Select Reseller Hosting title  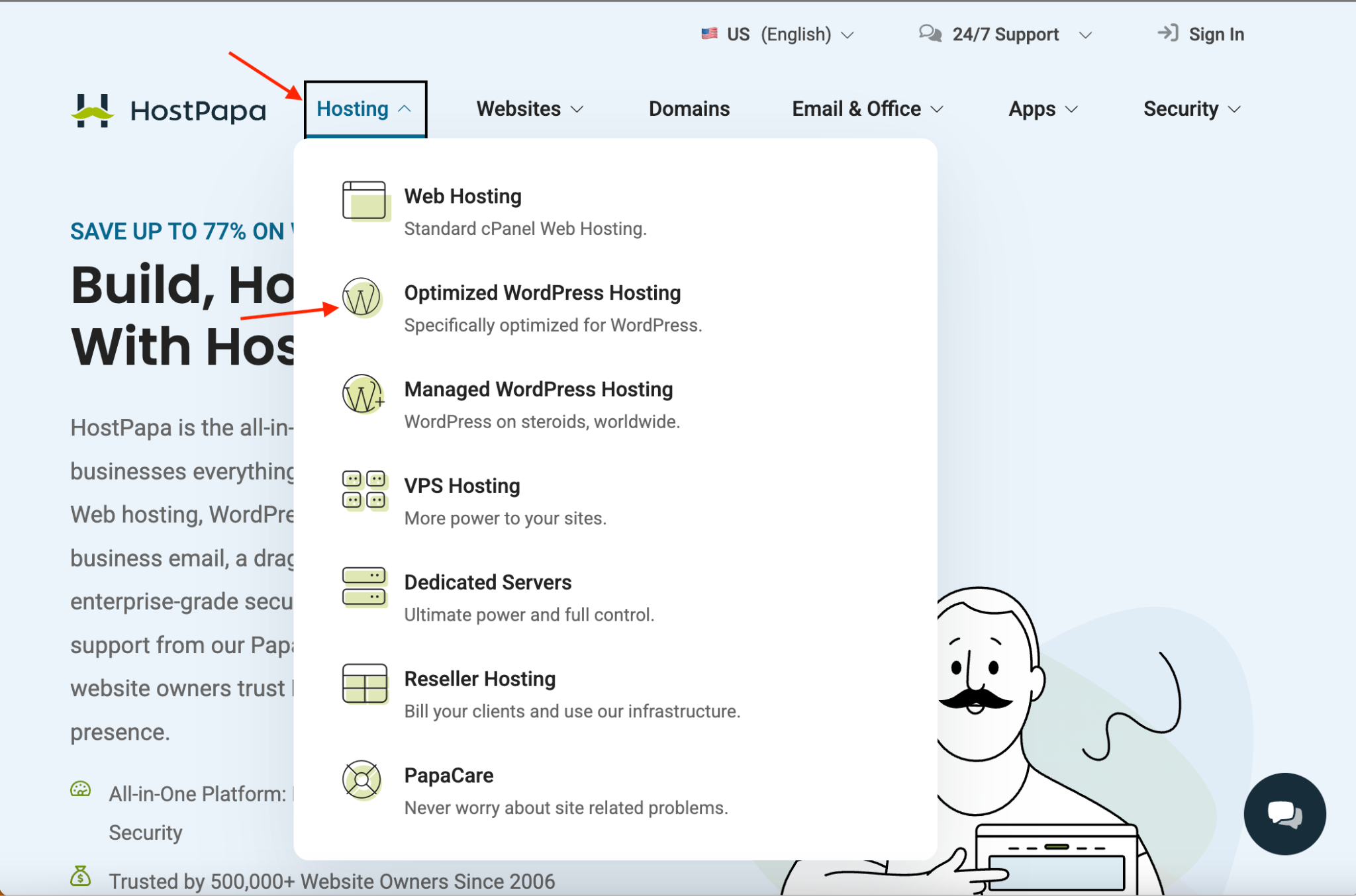click(x=480, y=679)
